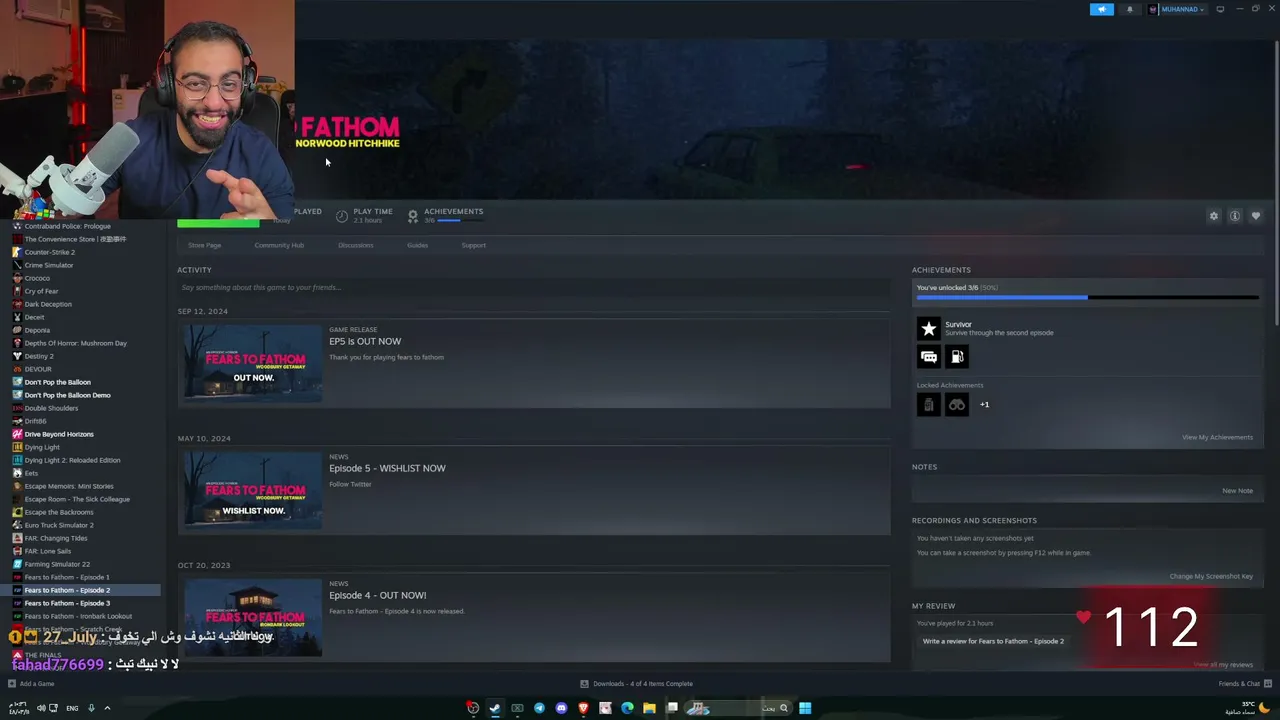Select Fears to Fathom - Episode 1
1280x720 pixels.
click(x=67, y=577)
